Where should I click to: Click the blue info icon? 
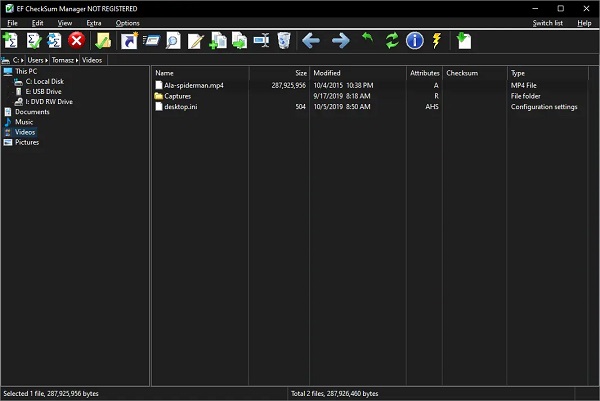(415, 41)
